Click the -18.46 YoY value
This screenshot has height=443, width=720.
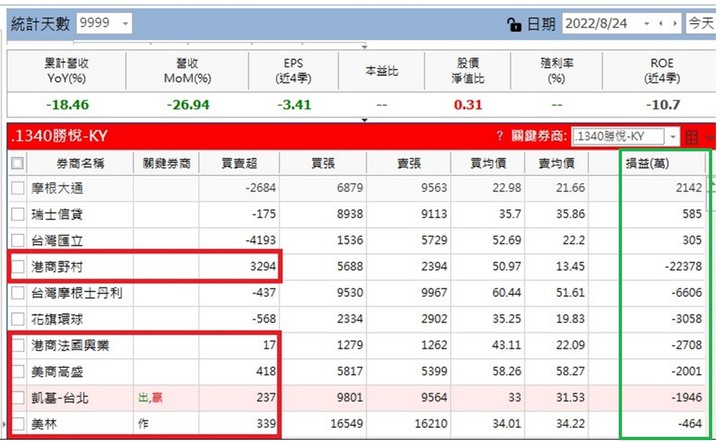click(67, 105)
